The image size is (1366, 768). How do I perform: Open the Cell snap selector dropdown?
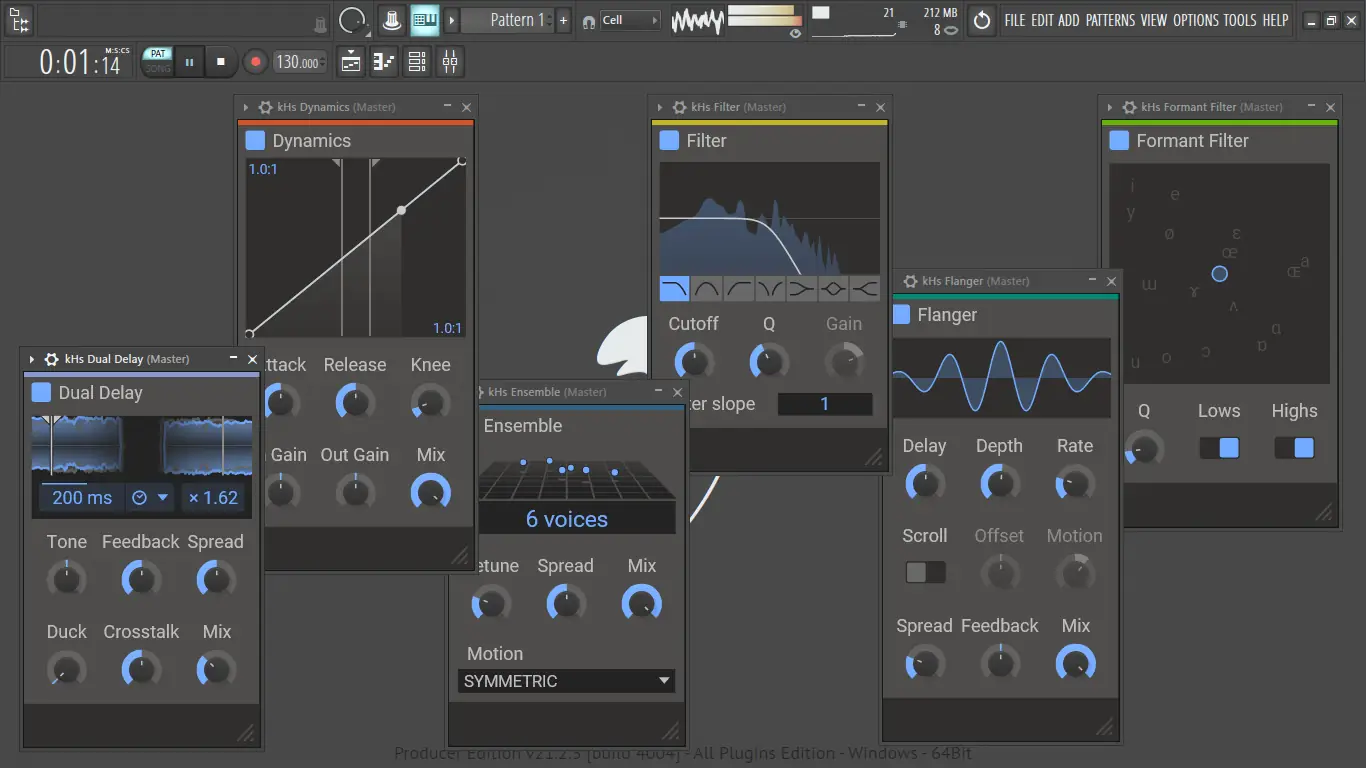click(630, 20)
